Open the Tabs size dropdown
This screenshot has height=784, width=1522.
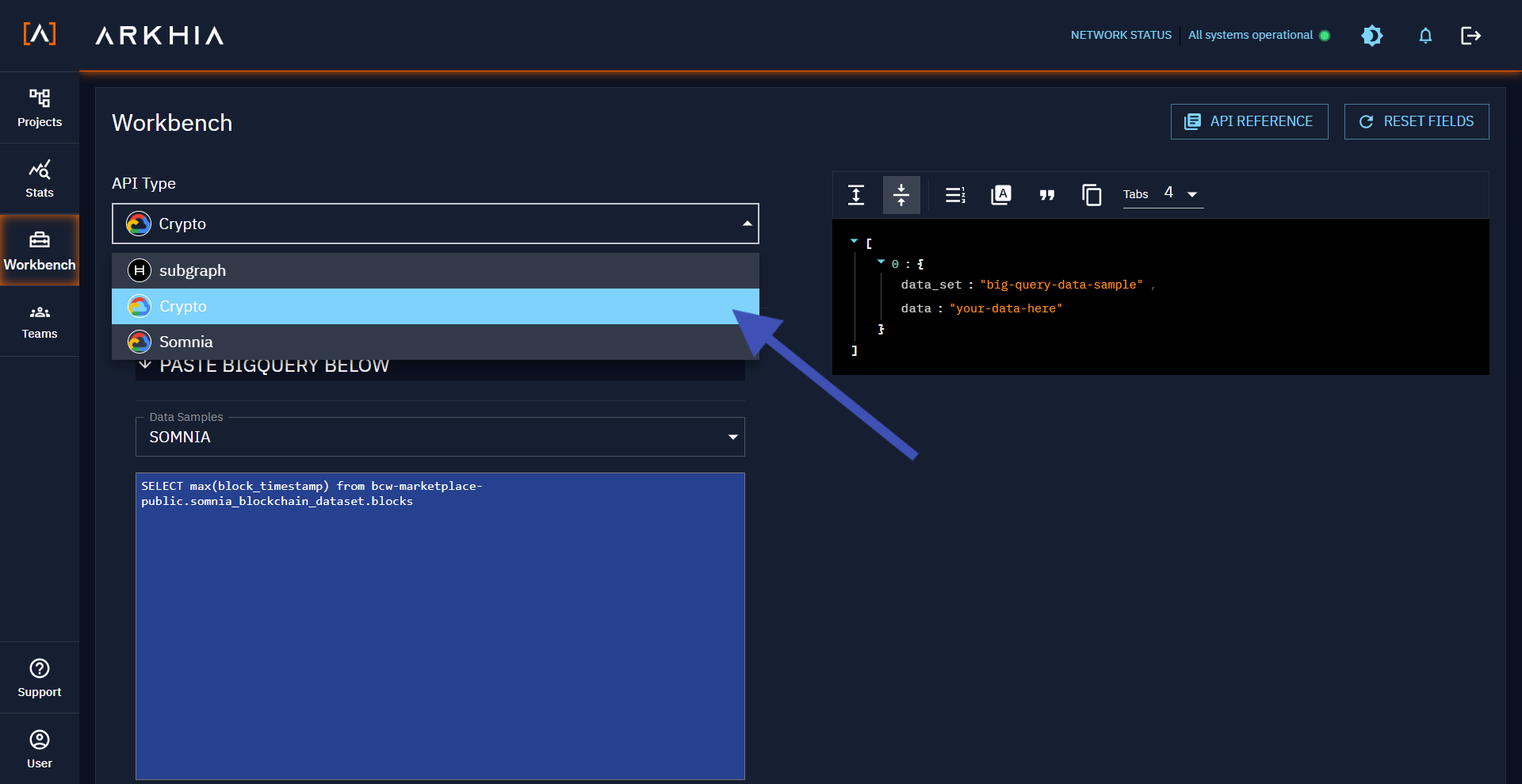tap(1192, 193)
